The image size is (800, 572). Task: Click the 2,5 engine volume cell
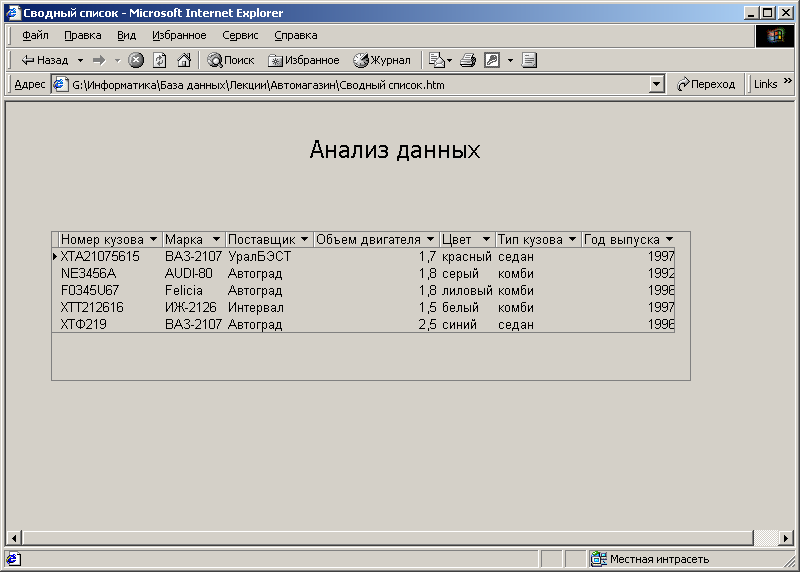(428, 325)
